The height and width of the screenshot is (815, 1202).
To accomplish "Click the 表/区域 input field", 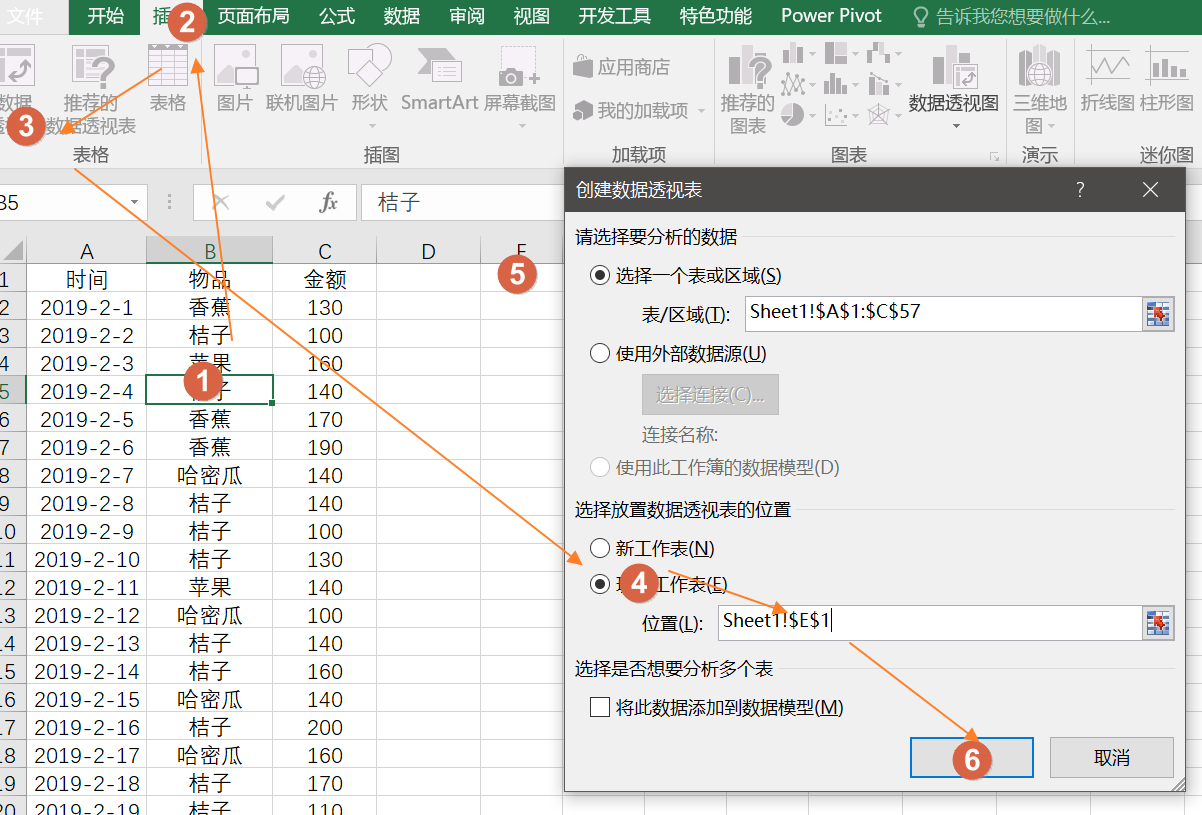I will click(x=943, y=313).
